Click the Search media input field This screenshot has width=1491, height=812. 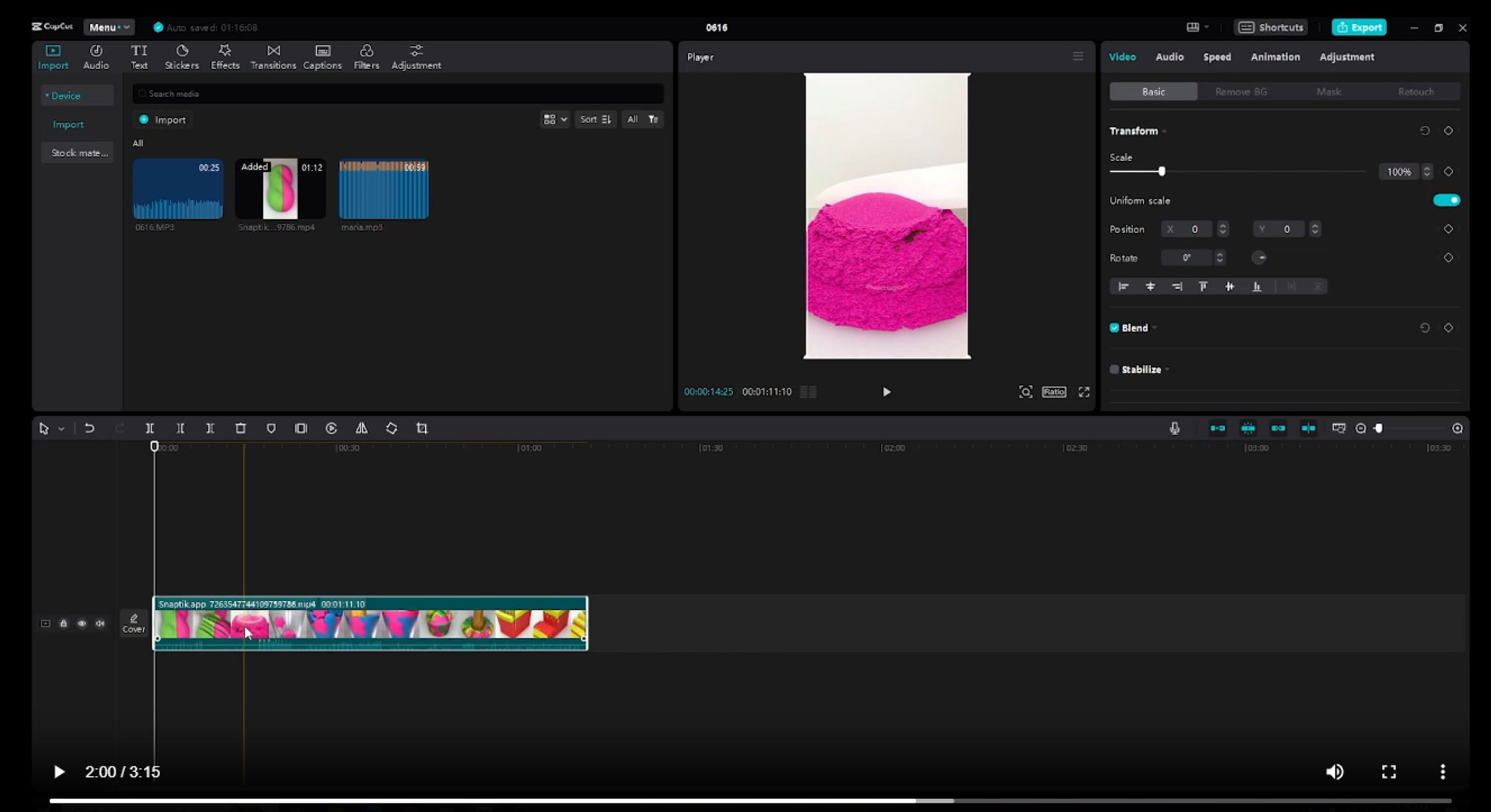click(398, 94)
